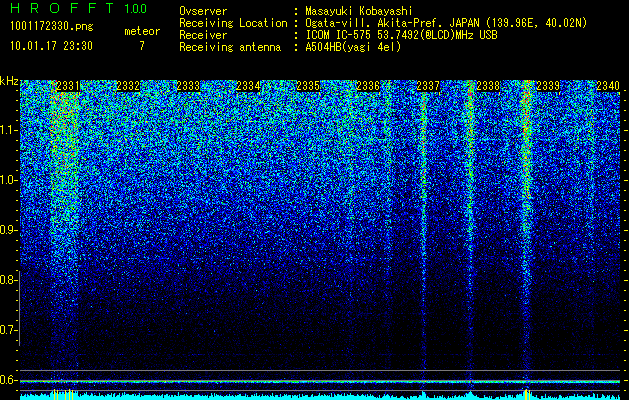Click the 0.9 kHz axis label

pyautogui.click(x=8, y=230)
